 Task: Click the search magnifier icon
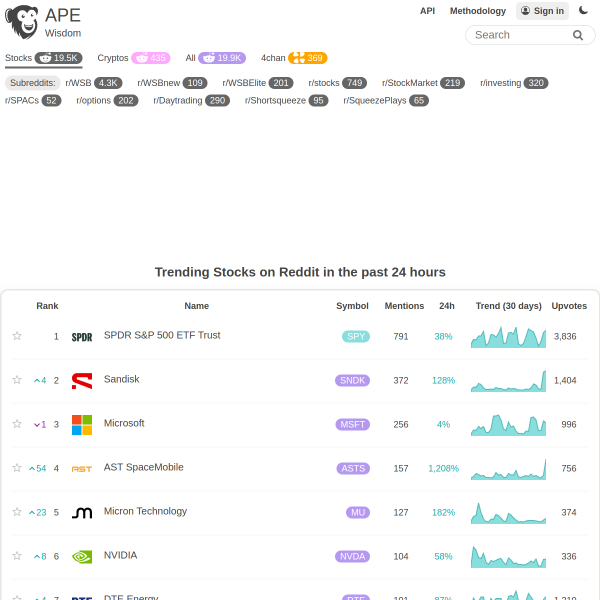[577, 35]
